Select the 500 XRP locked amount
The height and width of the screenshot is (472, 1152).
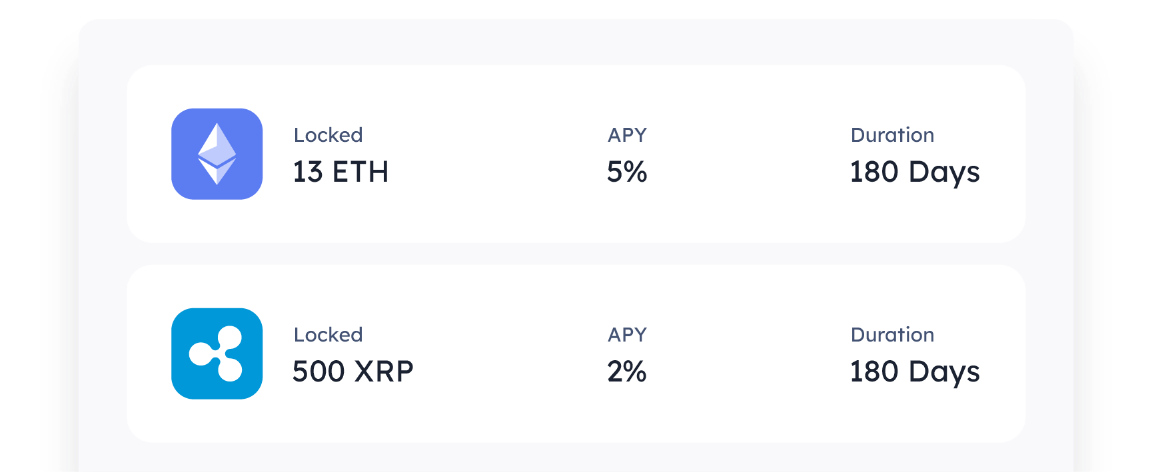coord(352,372)
